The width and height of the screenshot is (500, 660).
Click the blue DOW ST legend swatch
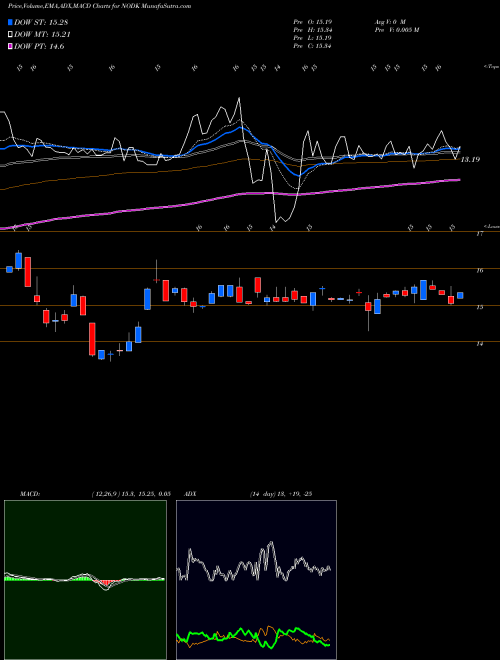pos(11,22)
